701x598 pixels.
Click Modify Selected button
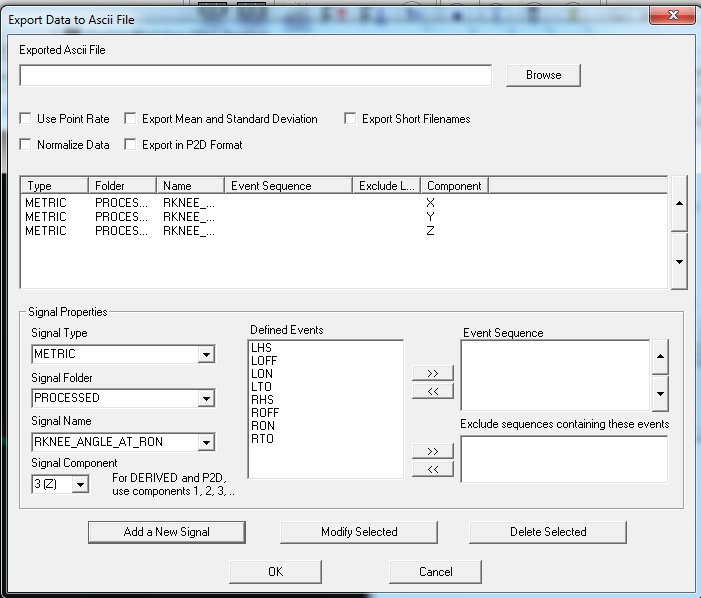point(359,532)
